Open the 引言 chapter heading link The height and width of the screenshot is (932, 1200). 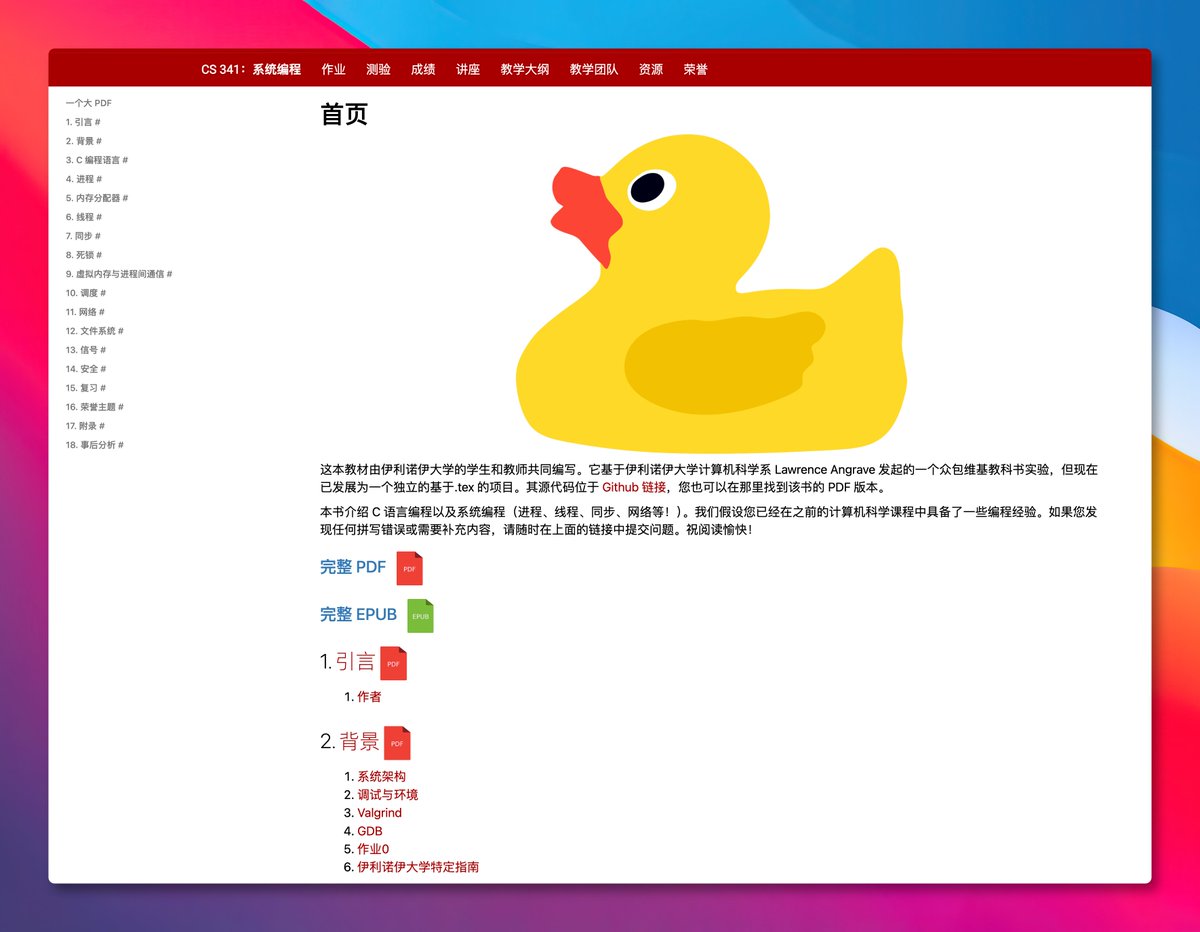click(355, 662)
